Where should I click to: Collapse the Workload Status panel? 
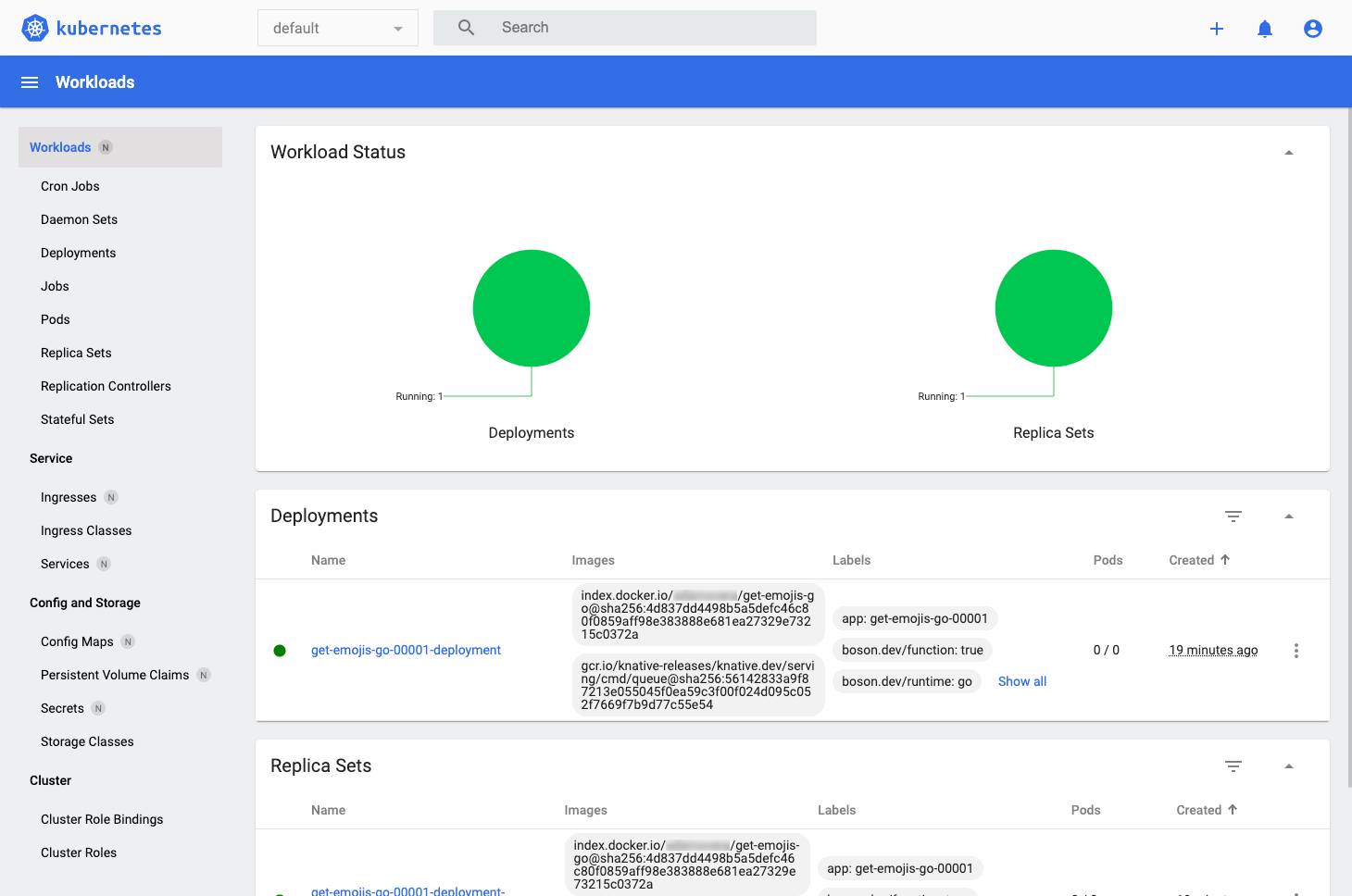pyautogui.click(x=1289, y=150)
